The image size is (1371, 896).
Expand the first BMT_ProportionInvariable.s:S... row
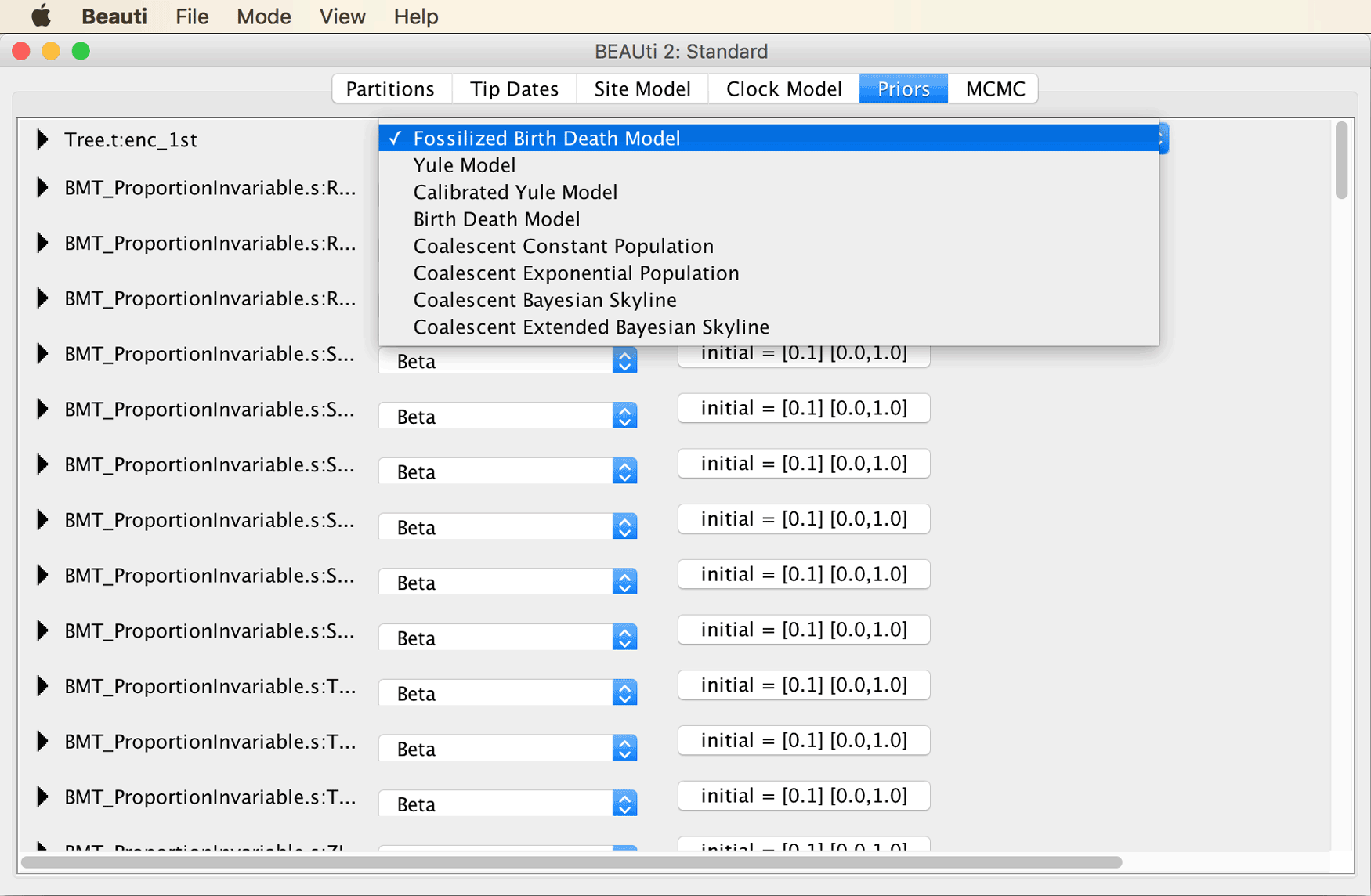[x=42, y=354]
